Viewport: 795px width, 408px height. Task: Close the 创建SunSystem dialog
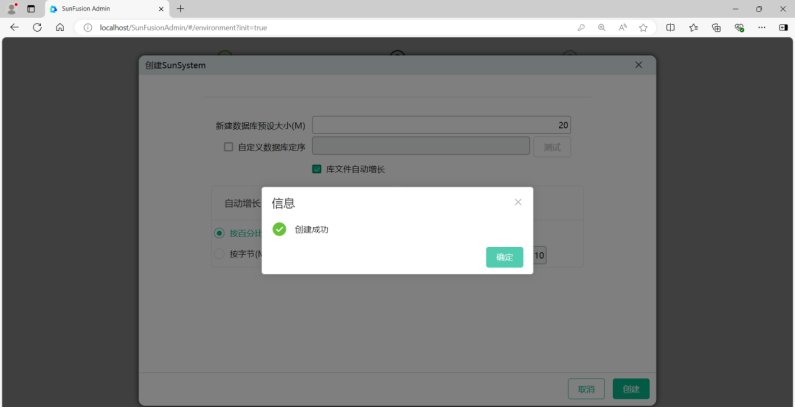638,65
